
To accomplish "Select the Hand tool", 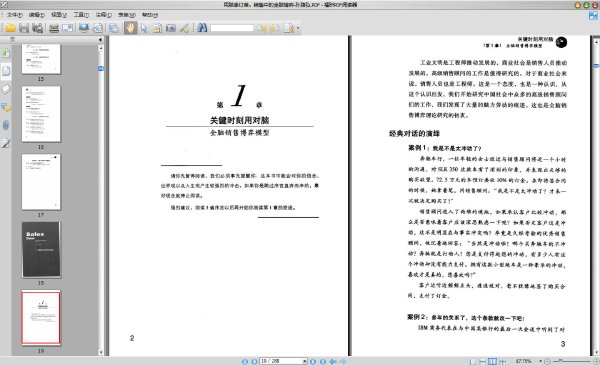I will (x=130, y=28).
